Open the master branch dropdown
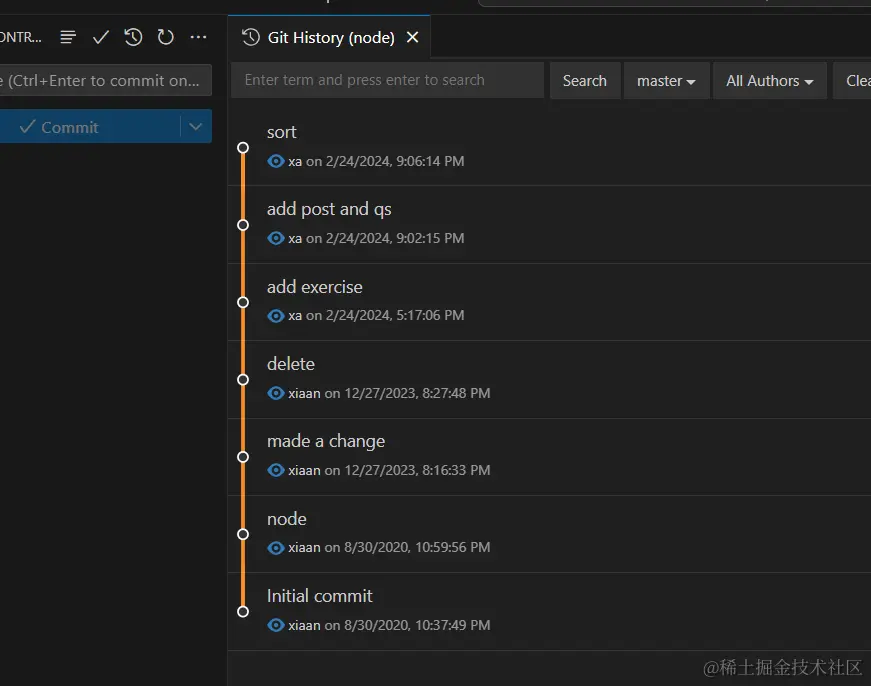The image size is (871, 686). coord(666,81)
